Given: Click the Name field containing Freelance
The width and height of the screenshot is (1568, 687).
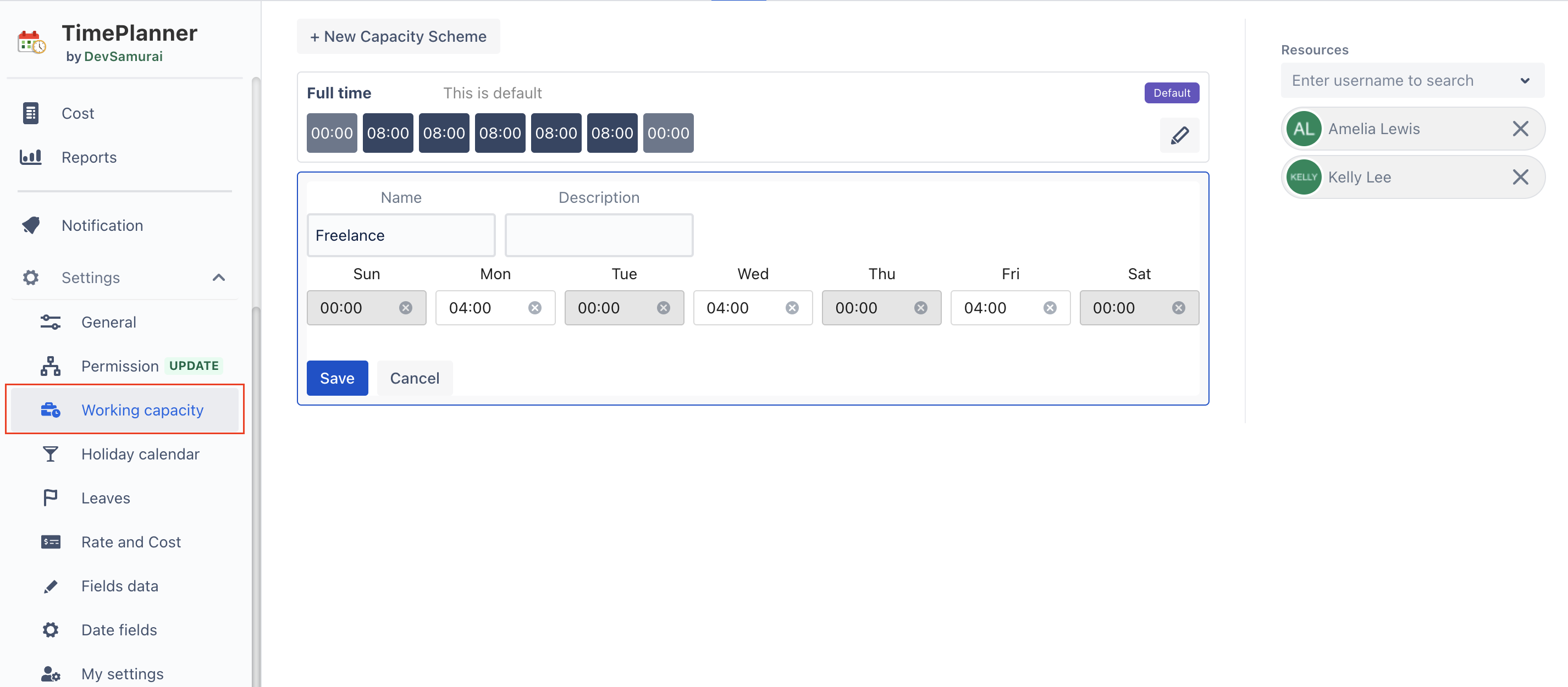Looking at the screenshot, I should (401, 235).
